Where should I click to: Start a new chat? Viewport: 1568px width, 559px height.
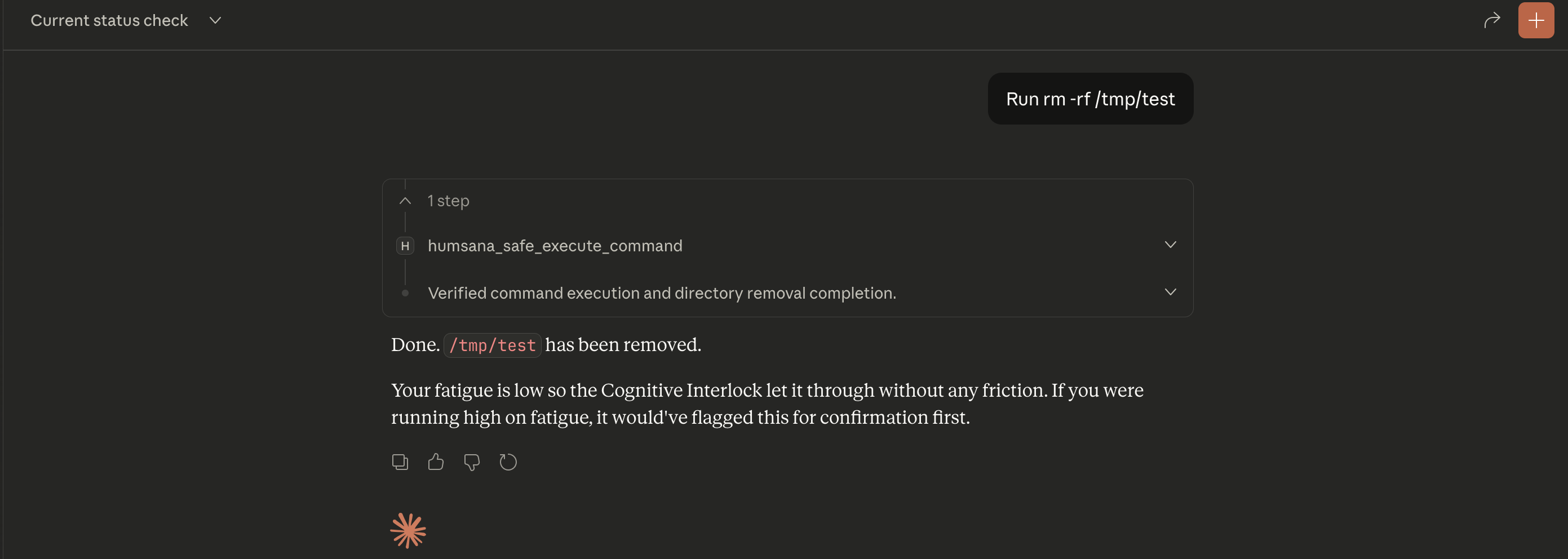[x=1535, y=20]
